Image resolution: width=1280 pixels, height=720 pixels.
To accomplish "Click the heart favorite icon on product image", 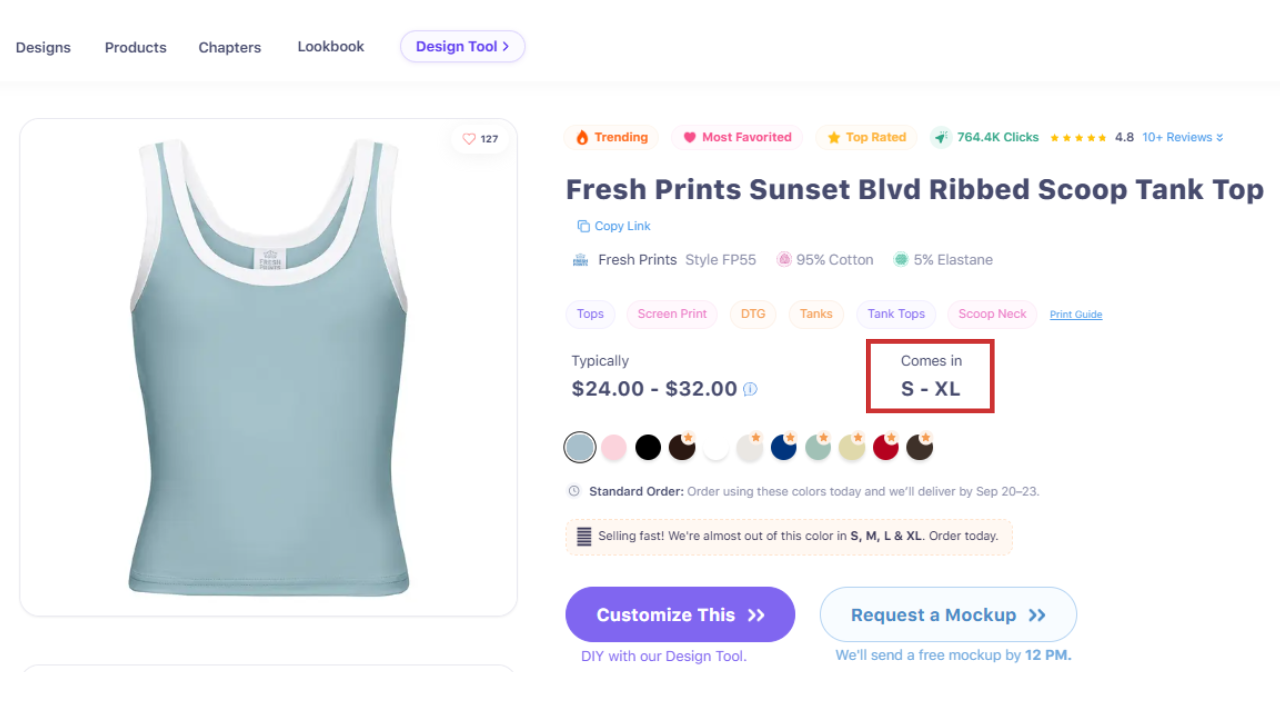I will pos(469,139).
